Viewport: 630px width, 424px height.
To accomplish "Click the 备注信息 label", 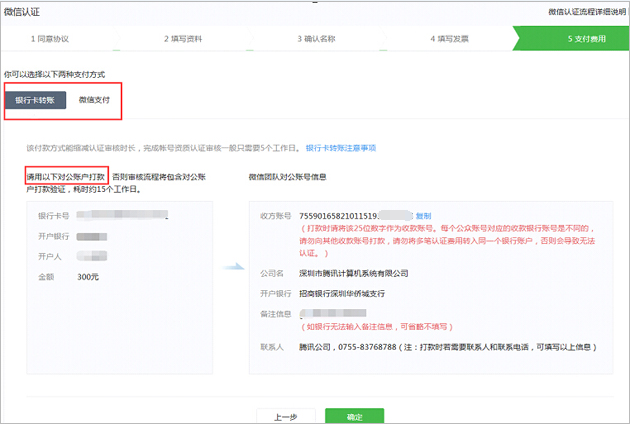I will coord(276,314).
